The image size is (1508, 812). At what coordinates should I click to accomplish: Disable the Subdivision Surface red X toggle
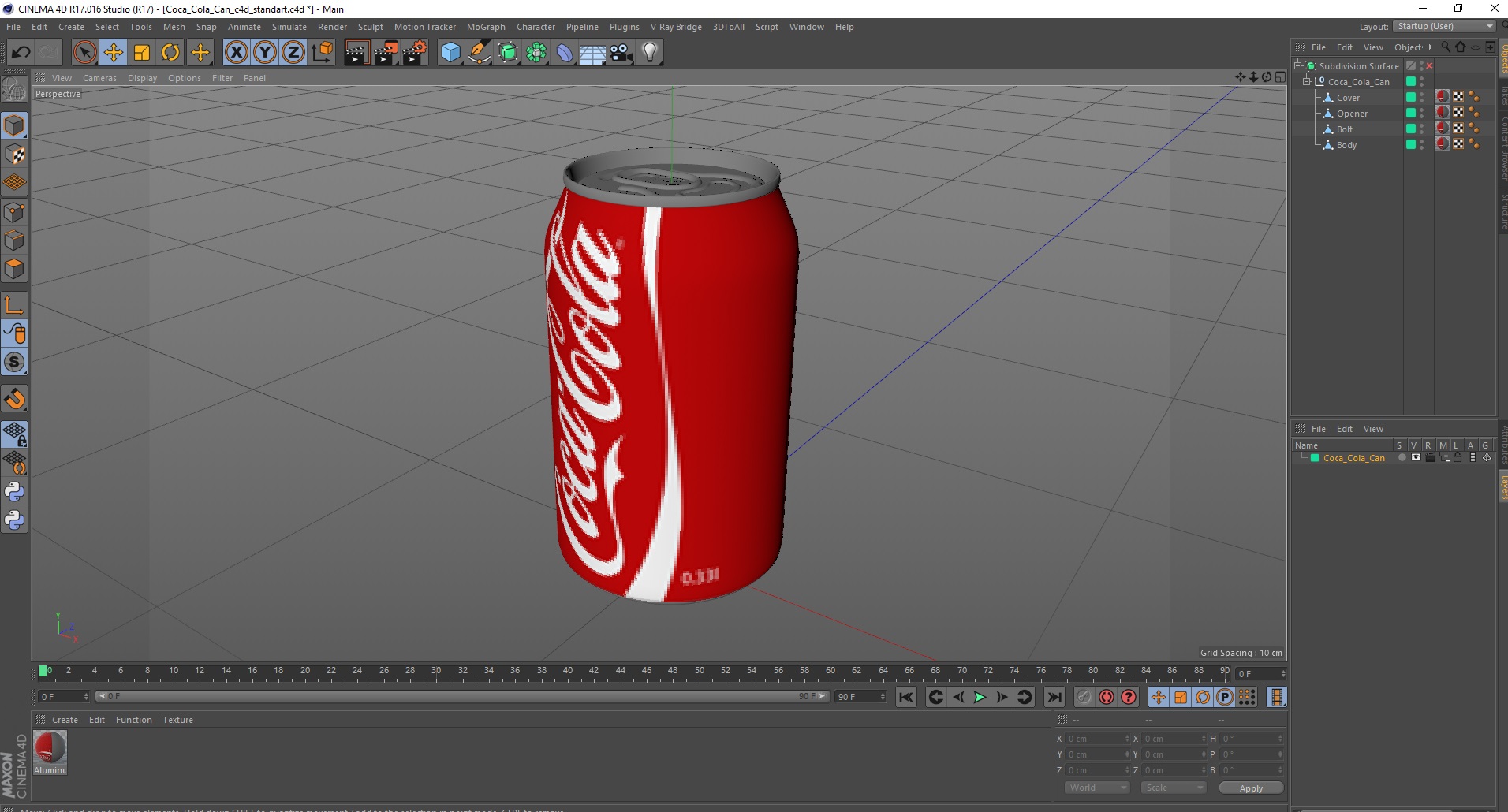1429,66
